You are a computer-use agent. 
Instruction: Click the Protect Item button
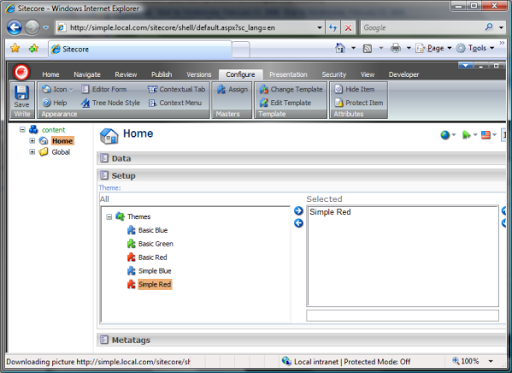click(359, 103)
